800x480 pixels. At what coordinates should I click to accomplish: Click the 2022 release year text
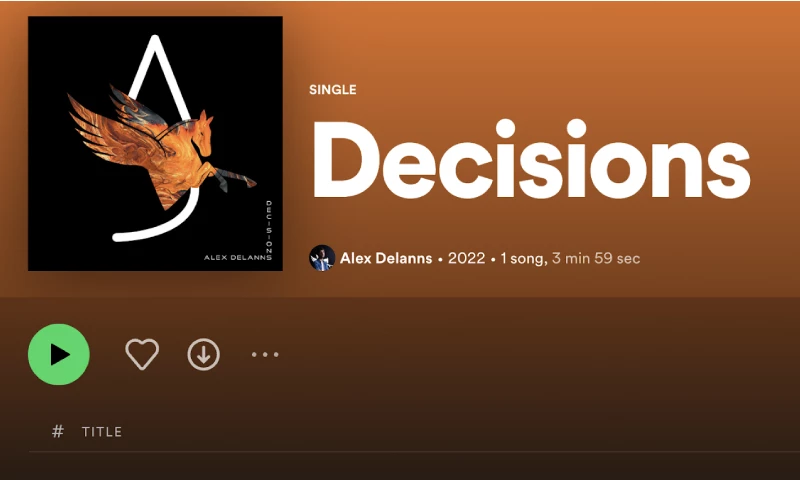click(466, 258)
